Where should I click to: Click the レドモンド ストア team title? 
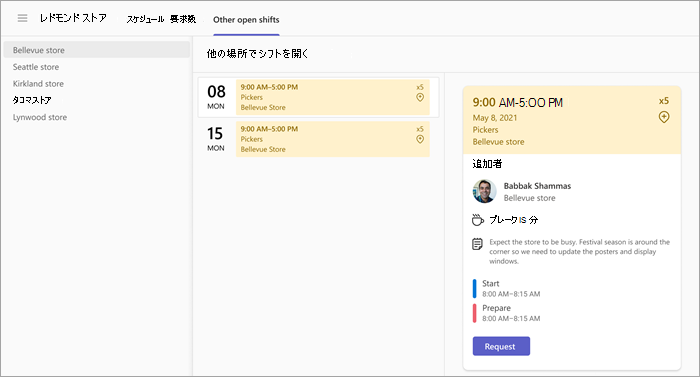(73, 18)
